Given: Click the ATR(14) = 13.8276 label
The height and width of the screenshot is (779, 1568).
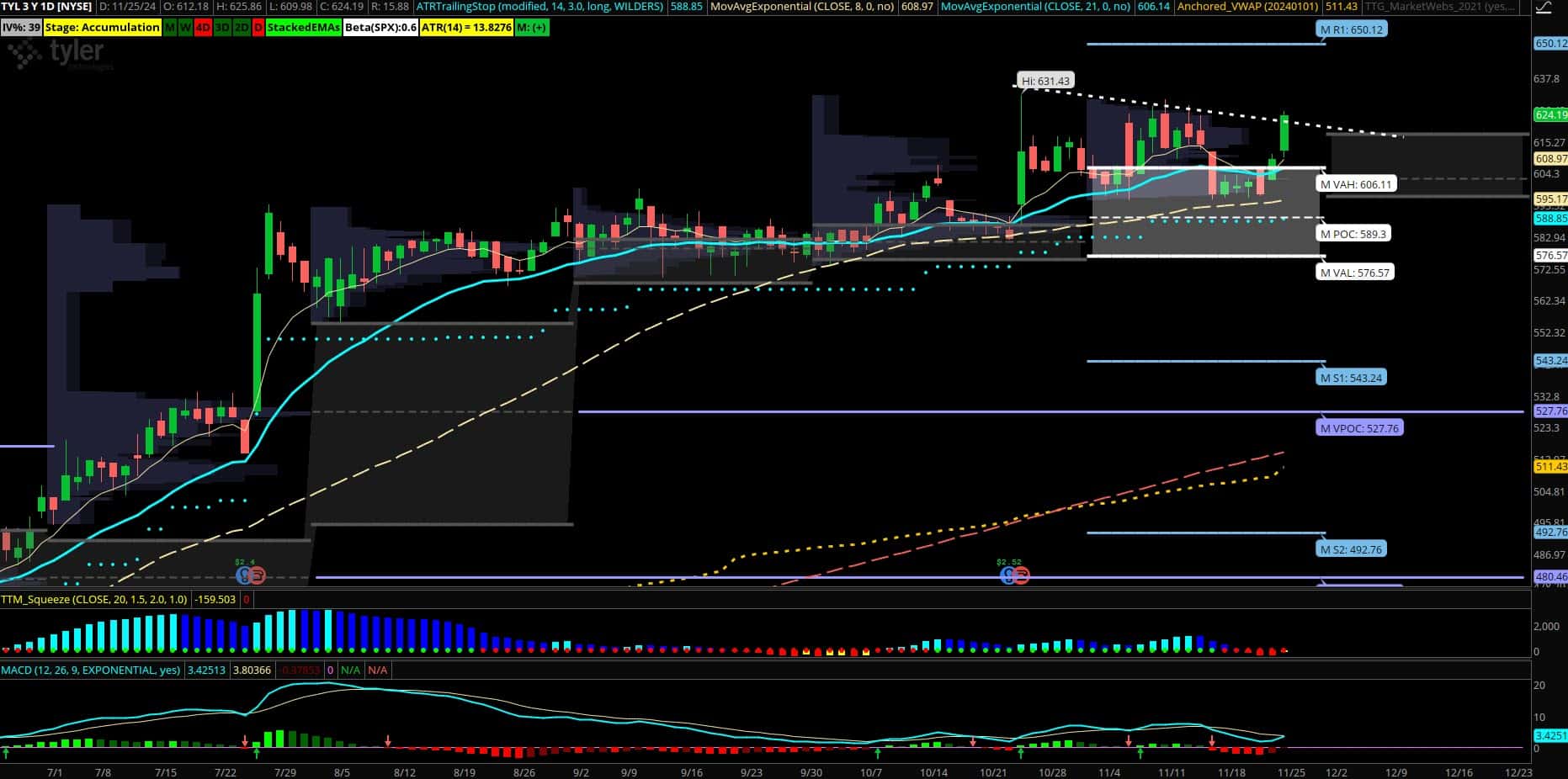Looking at the screenshot, I should [x=466, y=27].
